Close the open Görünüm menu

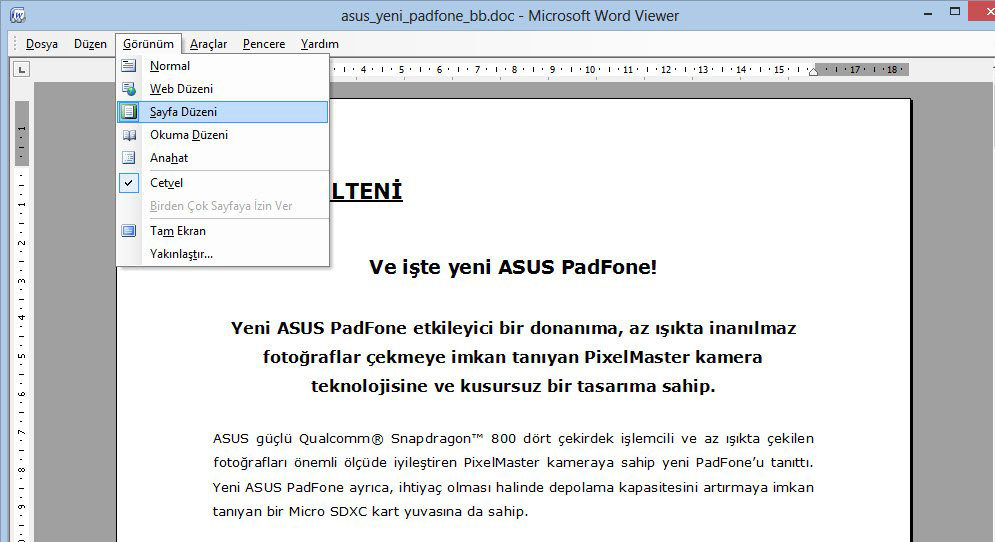[148, 44]
